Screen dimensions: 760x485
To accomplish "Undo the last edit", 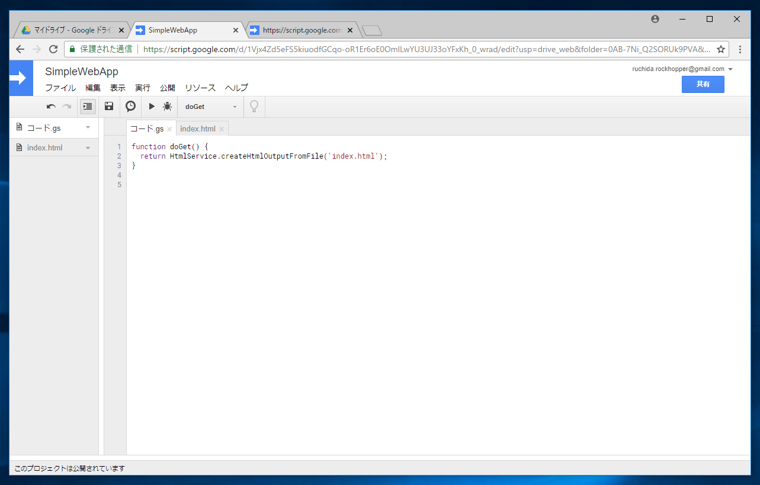I will 51,107.
